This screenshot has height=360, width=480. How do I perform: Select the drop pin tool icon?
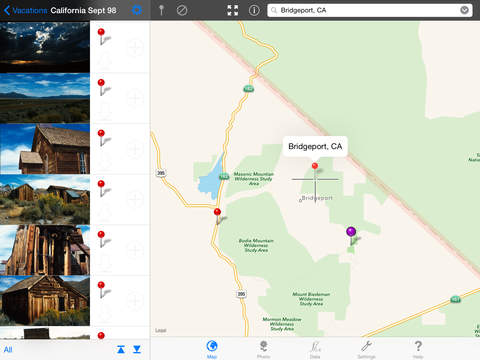[x=161, y=10]
